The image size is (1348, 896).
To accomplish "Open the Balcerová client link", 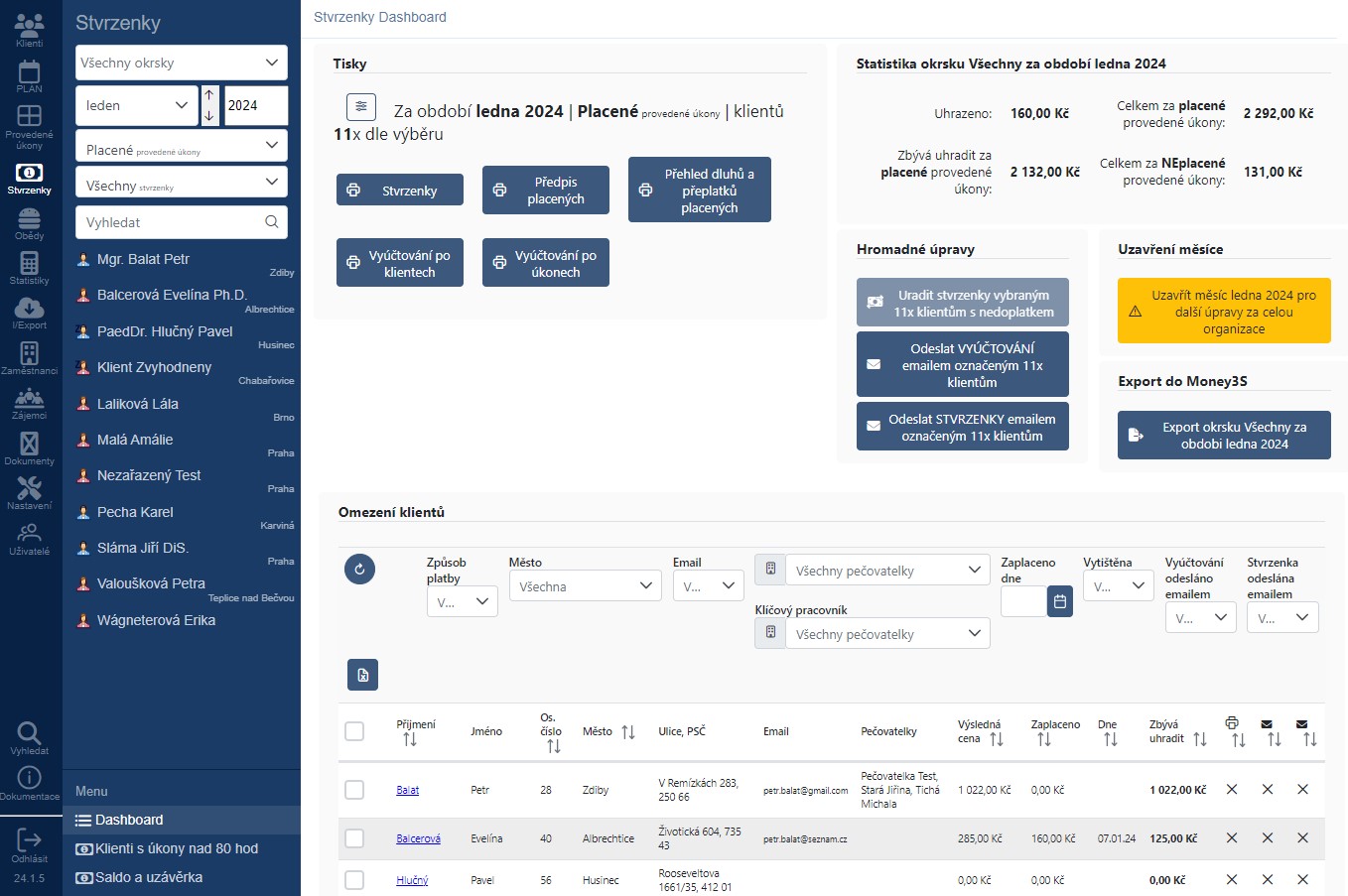I will click(x=418, y=838).
